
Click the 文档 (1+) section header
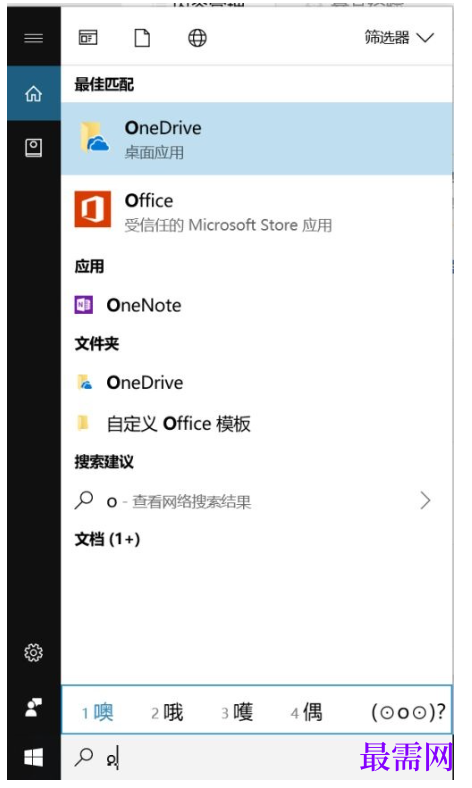tap(107, 539)
